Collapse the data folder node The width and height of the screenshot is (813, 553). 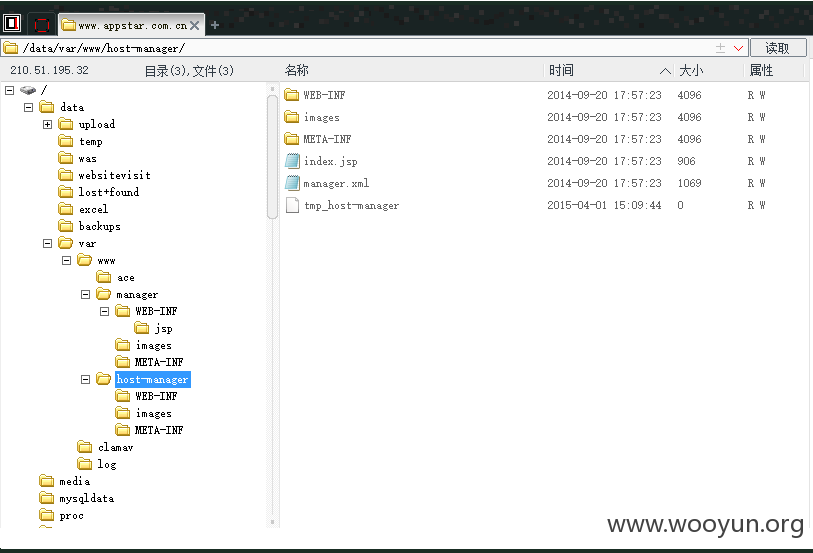coord(29,107)
